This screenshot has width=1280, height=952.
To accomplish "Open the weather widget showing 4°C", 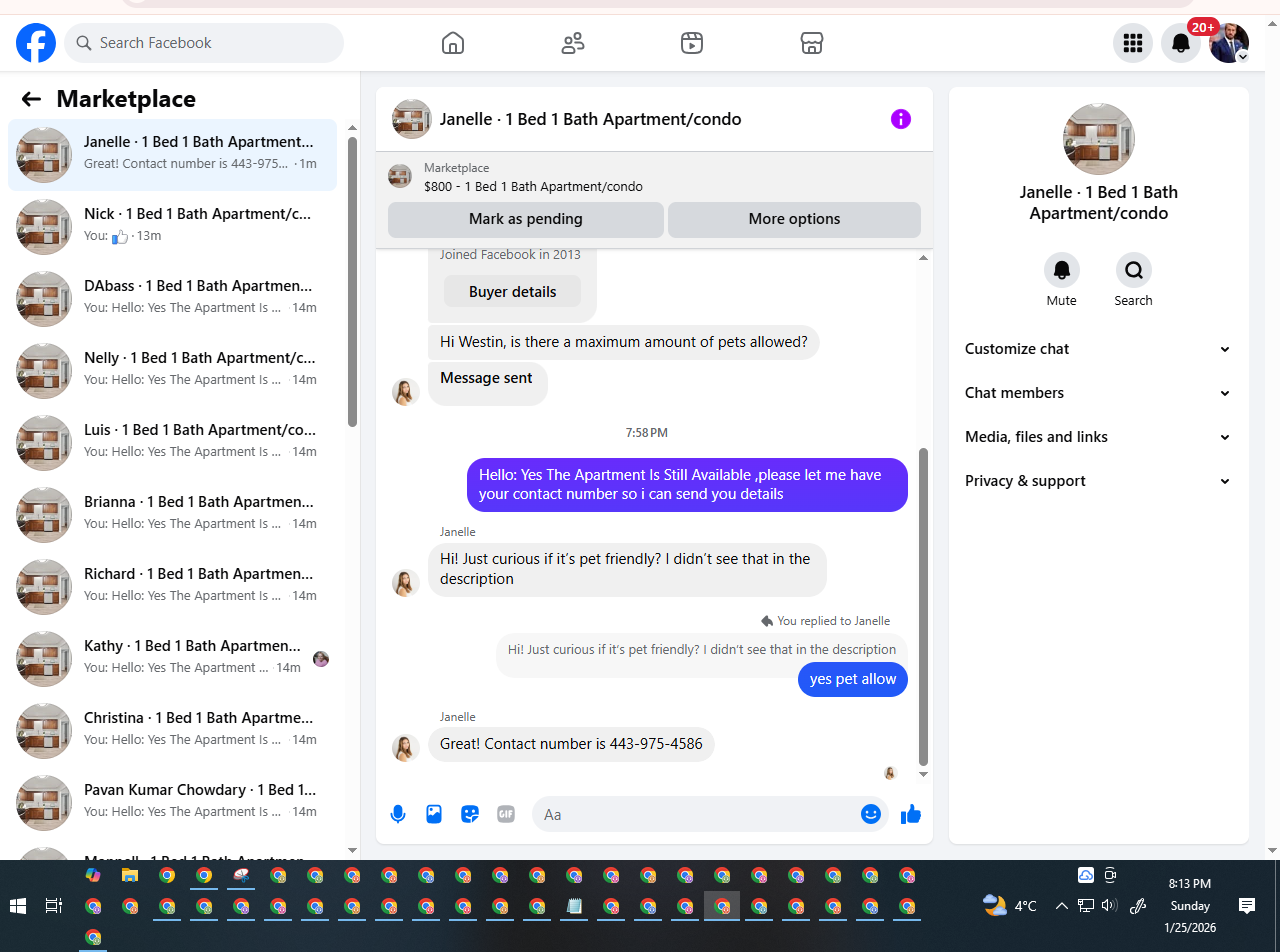I will [1010, 906].
